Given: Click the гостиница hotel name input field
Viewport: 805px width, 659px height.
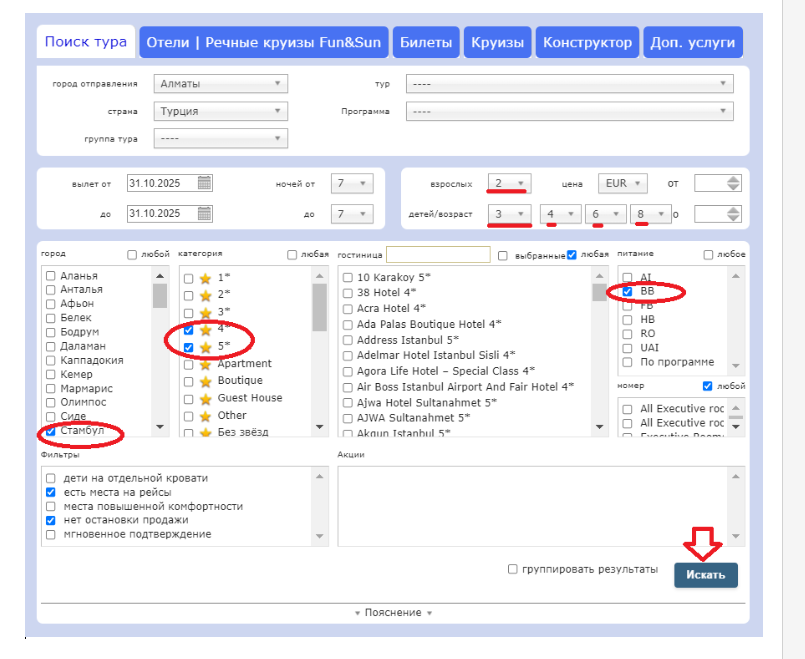Looking at the screenshot, I should pos(437,254).
